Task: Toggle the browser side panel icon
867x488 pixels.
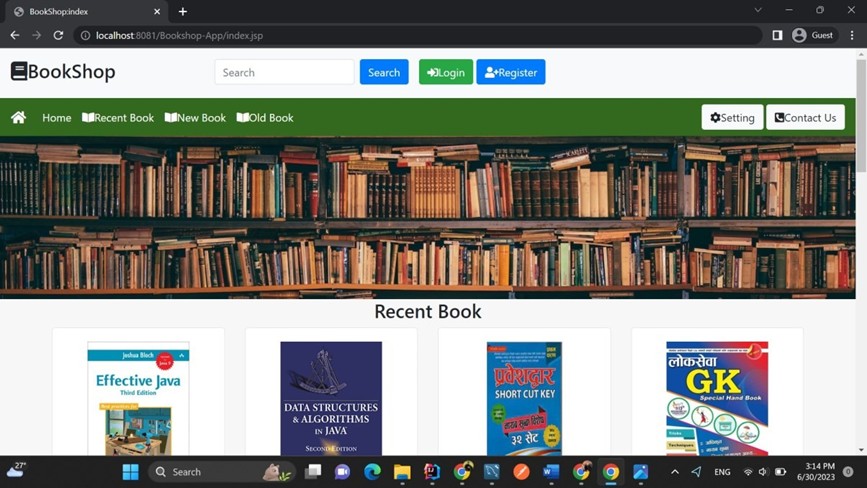Action: (777, 35)
